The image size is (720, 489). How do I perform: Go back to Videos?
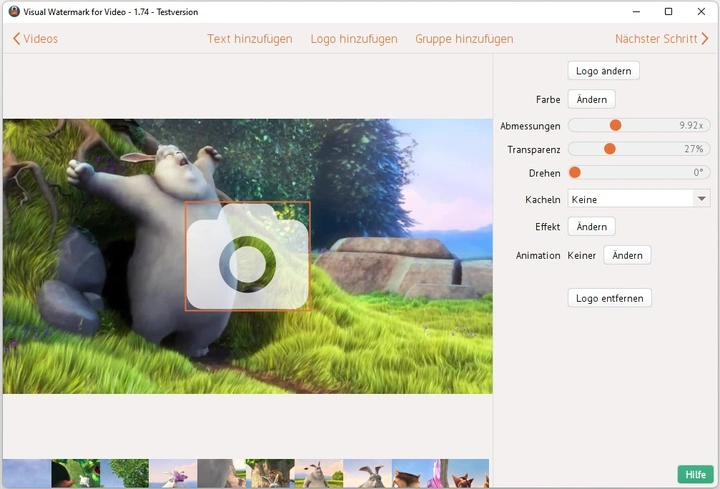[x=35, y=39]
